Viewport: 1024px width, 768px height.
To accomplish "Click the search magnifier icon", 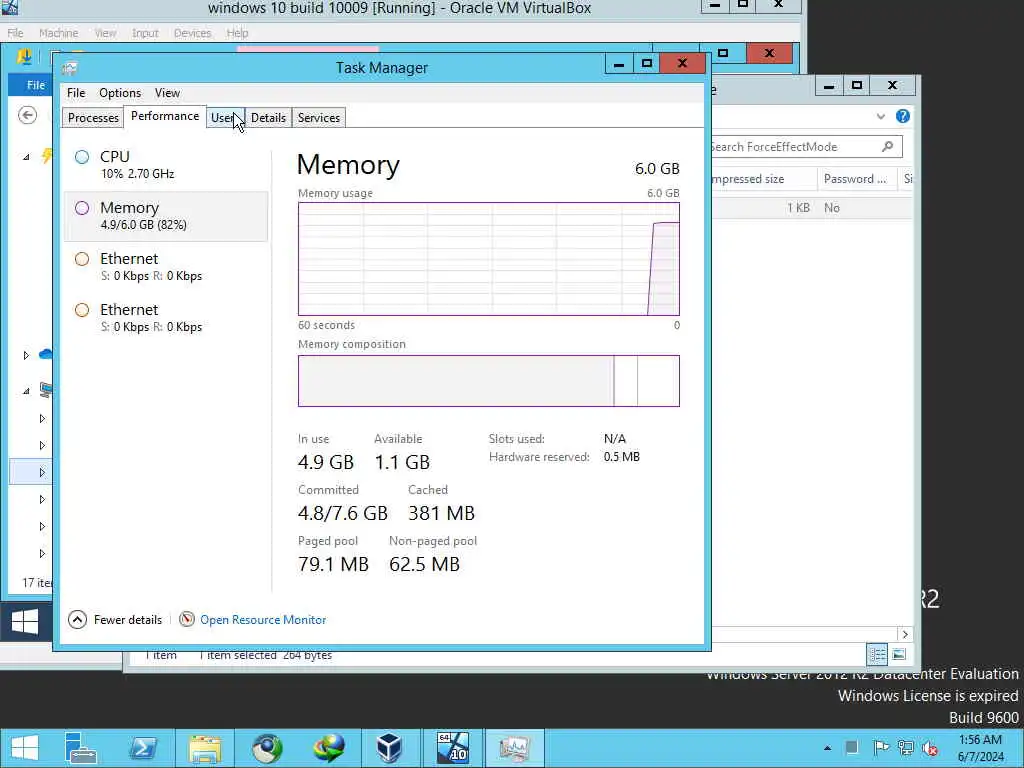I will point(888,146).
